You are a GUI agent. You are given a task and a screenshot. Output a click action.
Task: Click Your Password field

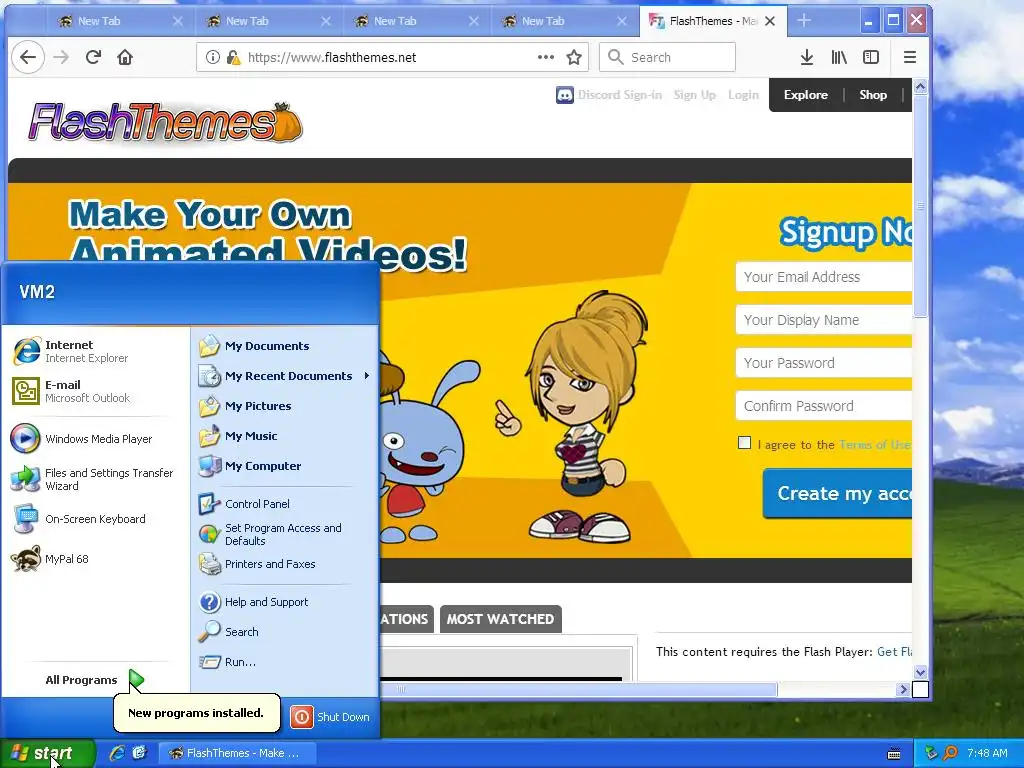point(824,363)
